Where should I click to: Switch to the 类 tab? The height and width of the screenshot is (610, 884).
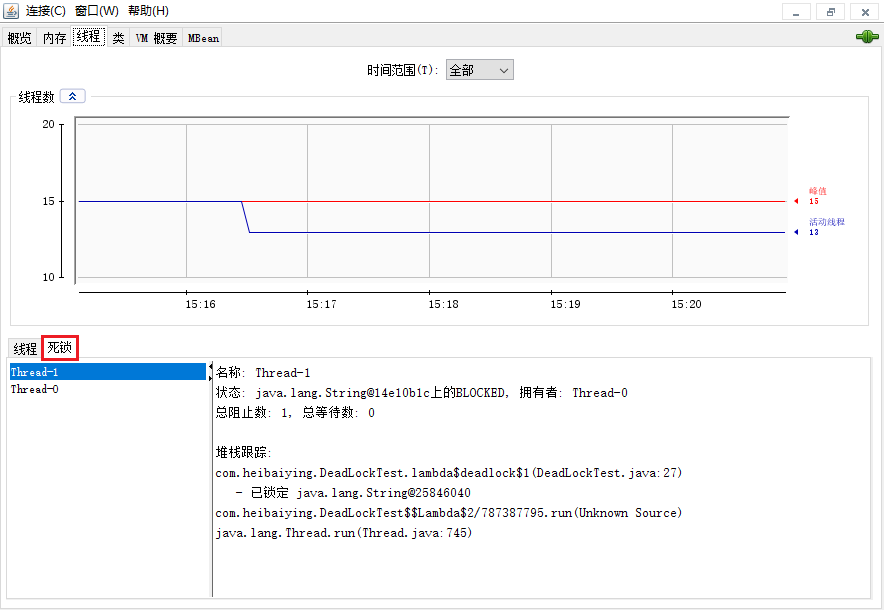(118, 38)
